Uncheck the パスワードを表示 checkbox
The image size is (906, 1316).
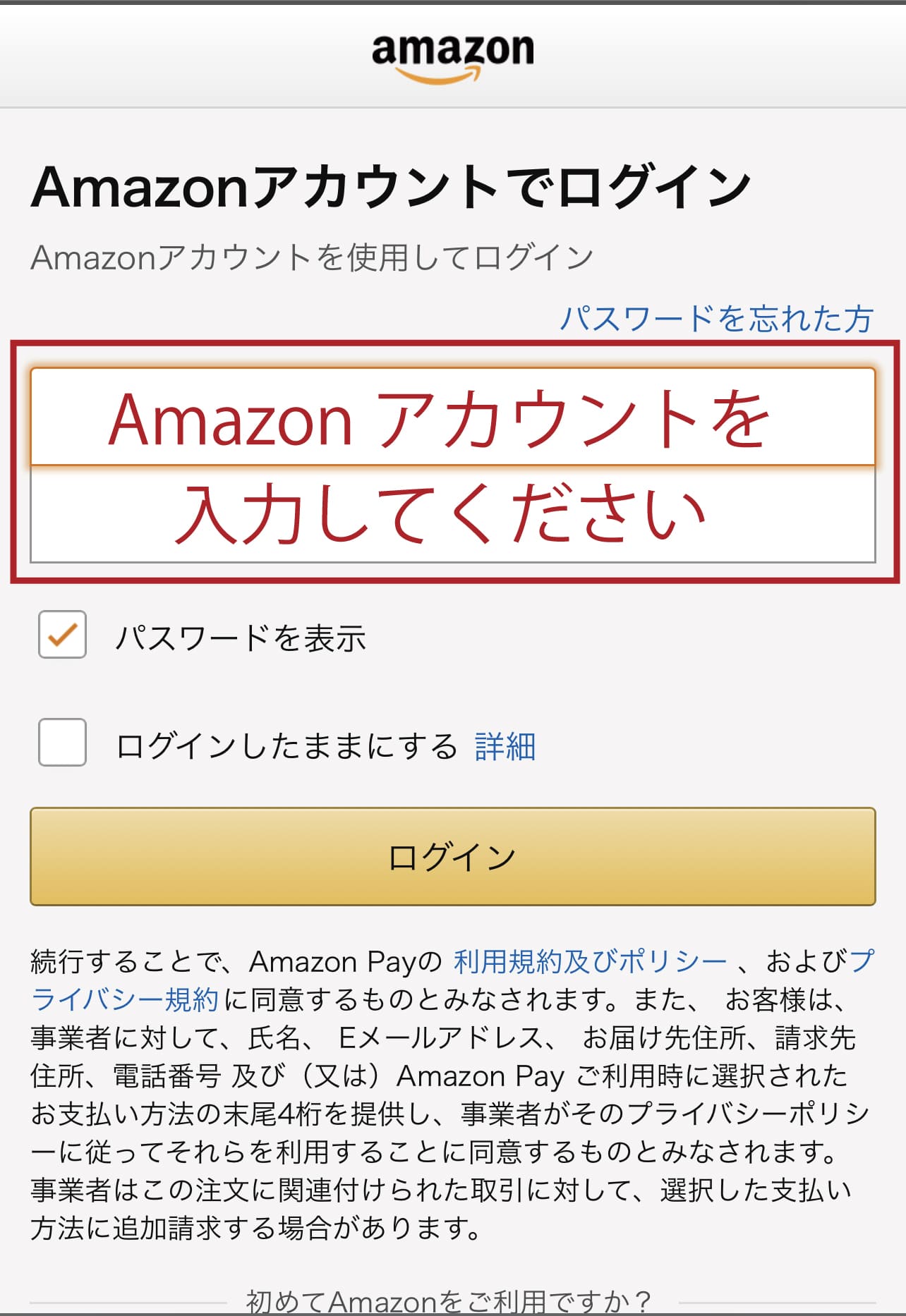click(62, 635)
